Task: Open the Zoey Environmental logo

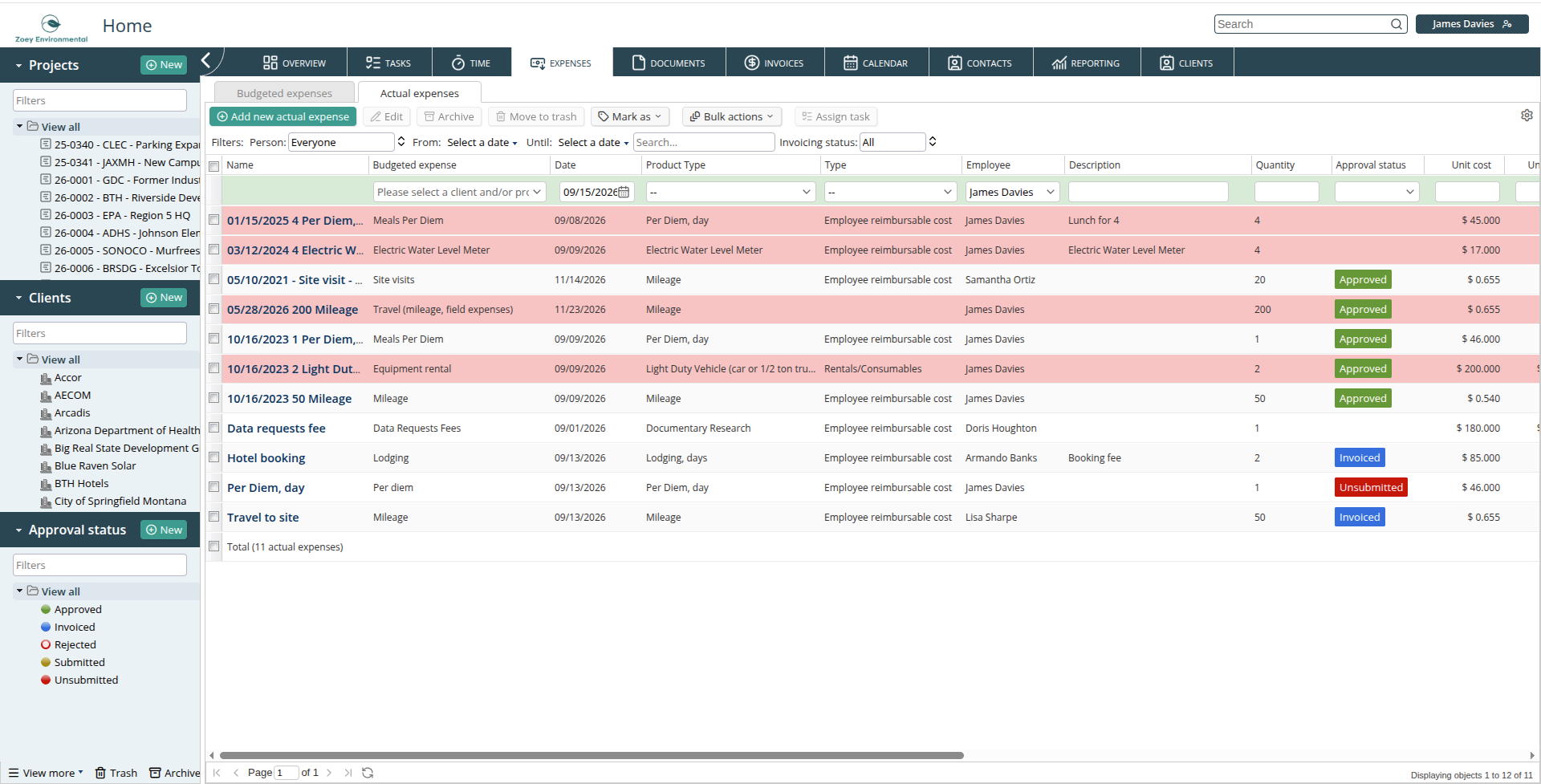Action: [x=51, y=28]
